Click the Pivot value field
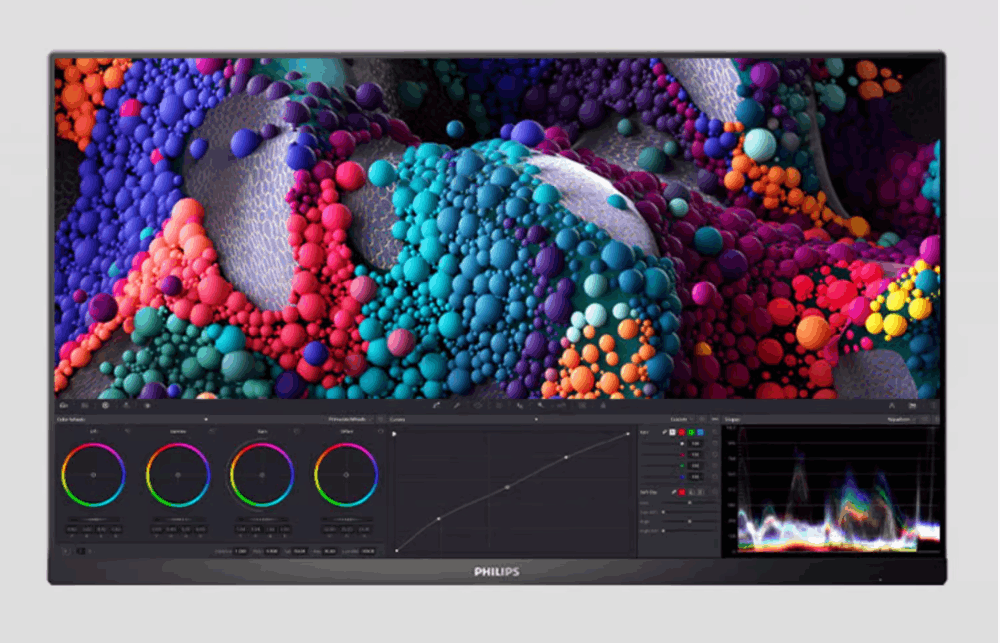 272,551
